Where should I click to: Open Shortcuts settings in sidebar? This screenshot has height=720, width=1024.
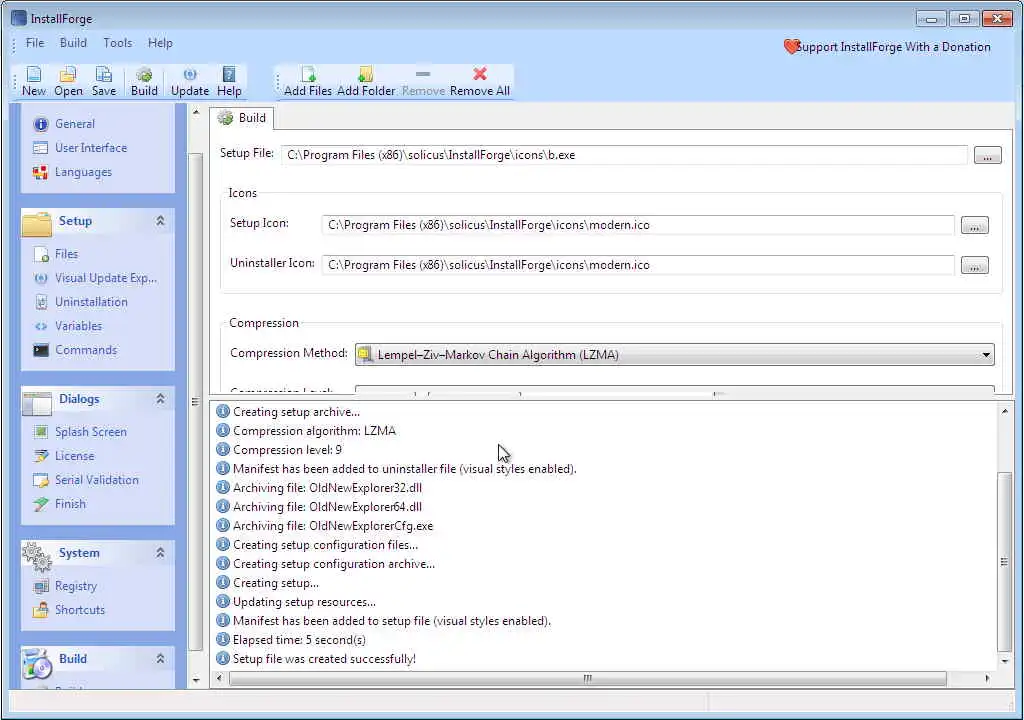(x=69, y=610)
